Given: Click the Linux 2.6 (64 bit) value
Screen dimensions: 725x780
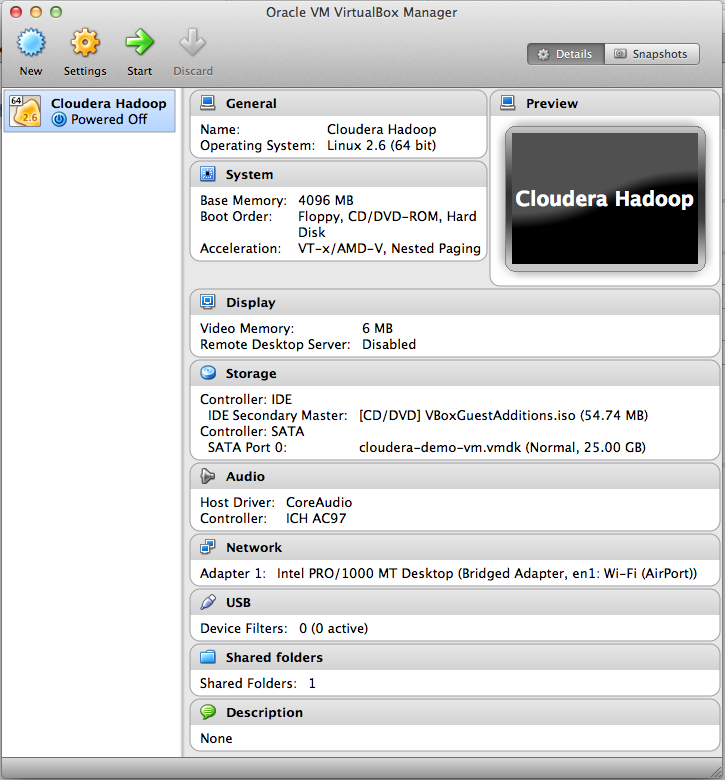Looking at the screenshot, I should coord(381,145).
